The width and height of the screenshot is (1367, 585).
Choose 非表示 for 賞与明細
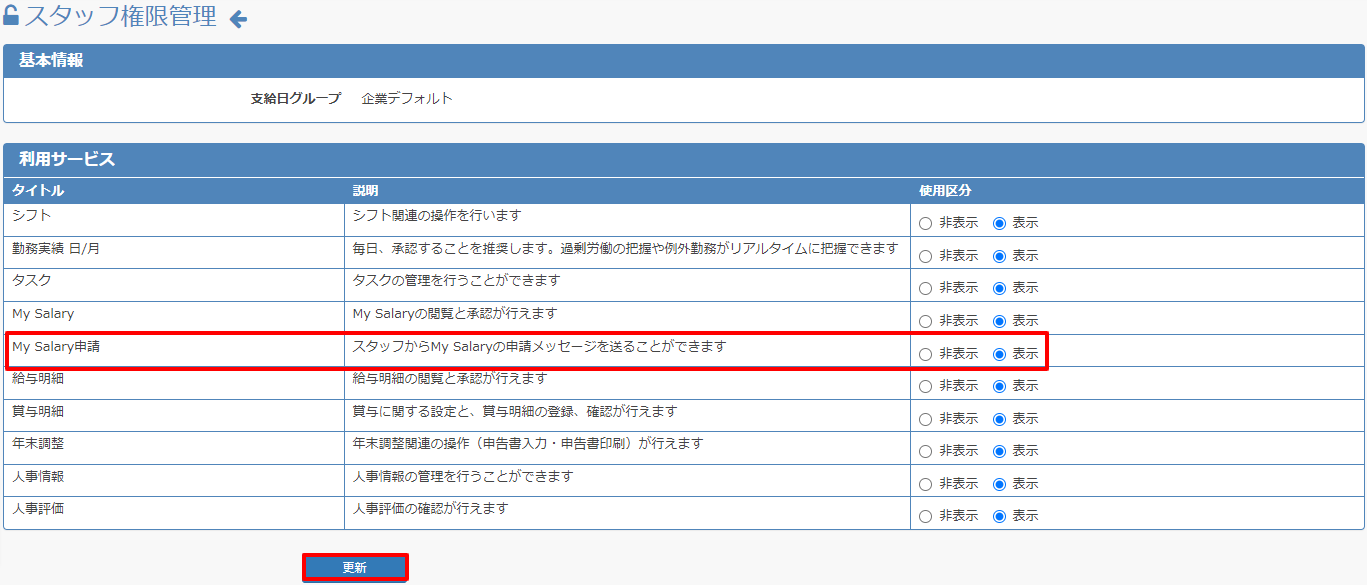(925, 419)
